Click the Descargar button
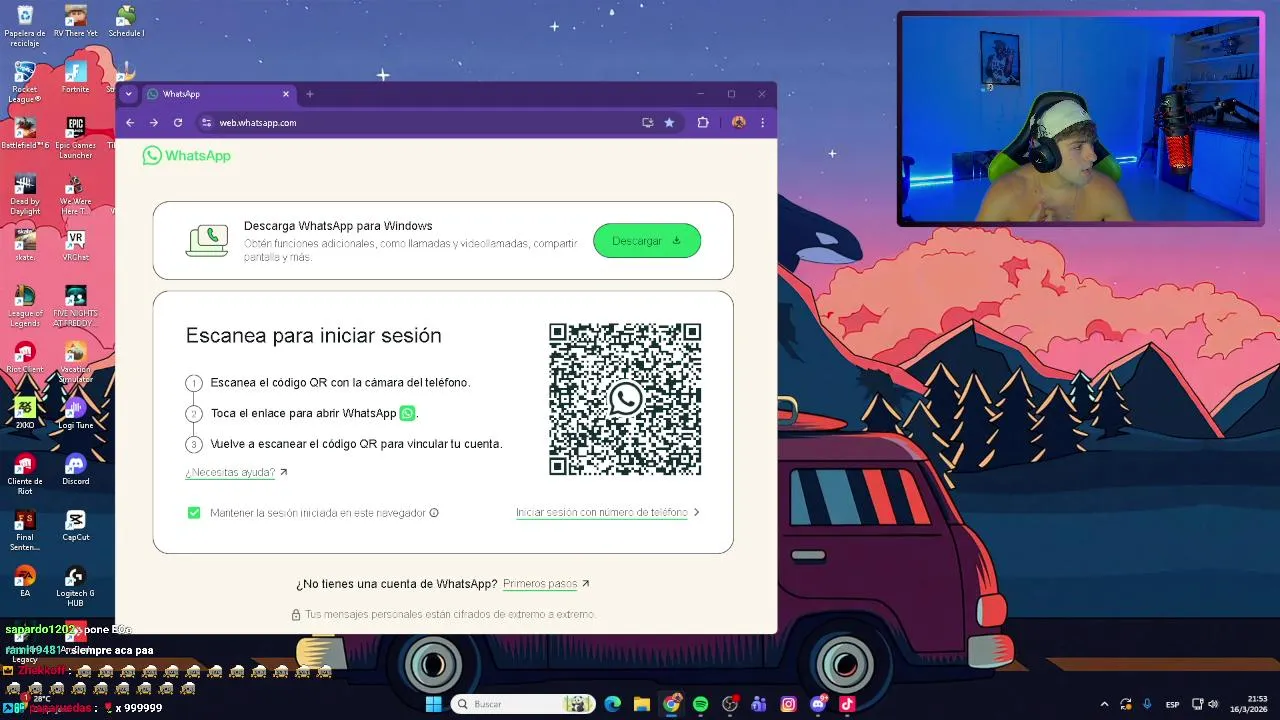Screen dimensions: 1280x720 coord(647,241)
